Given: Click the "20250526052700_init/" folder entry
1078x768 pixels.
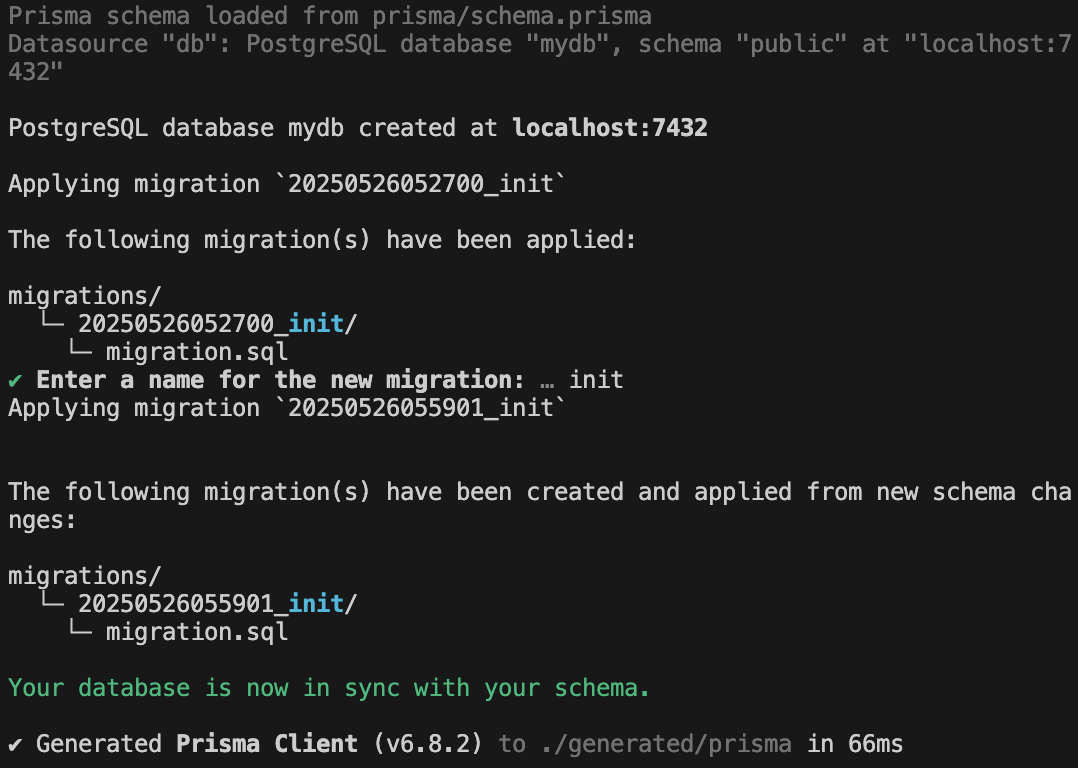Looking at the screenshot, I should [217, 324].
